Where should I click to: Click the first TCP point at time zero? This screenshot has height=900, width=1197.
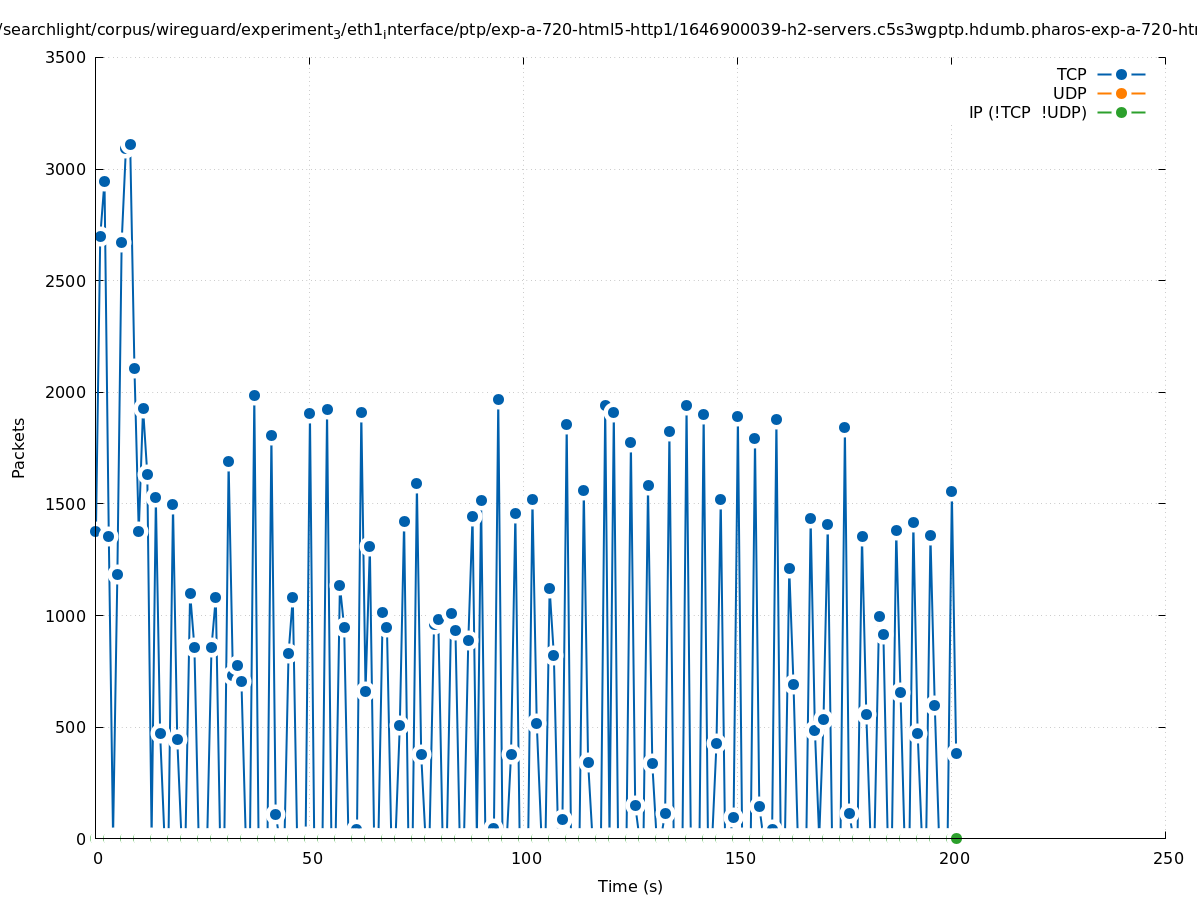[96, 531]
